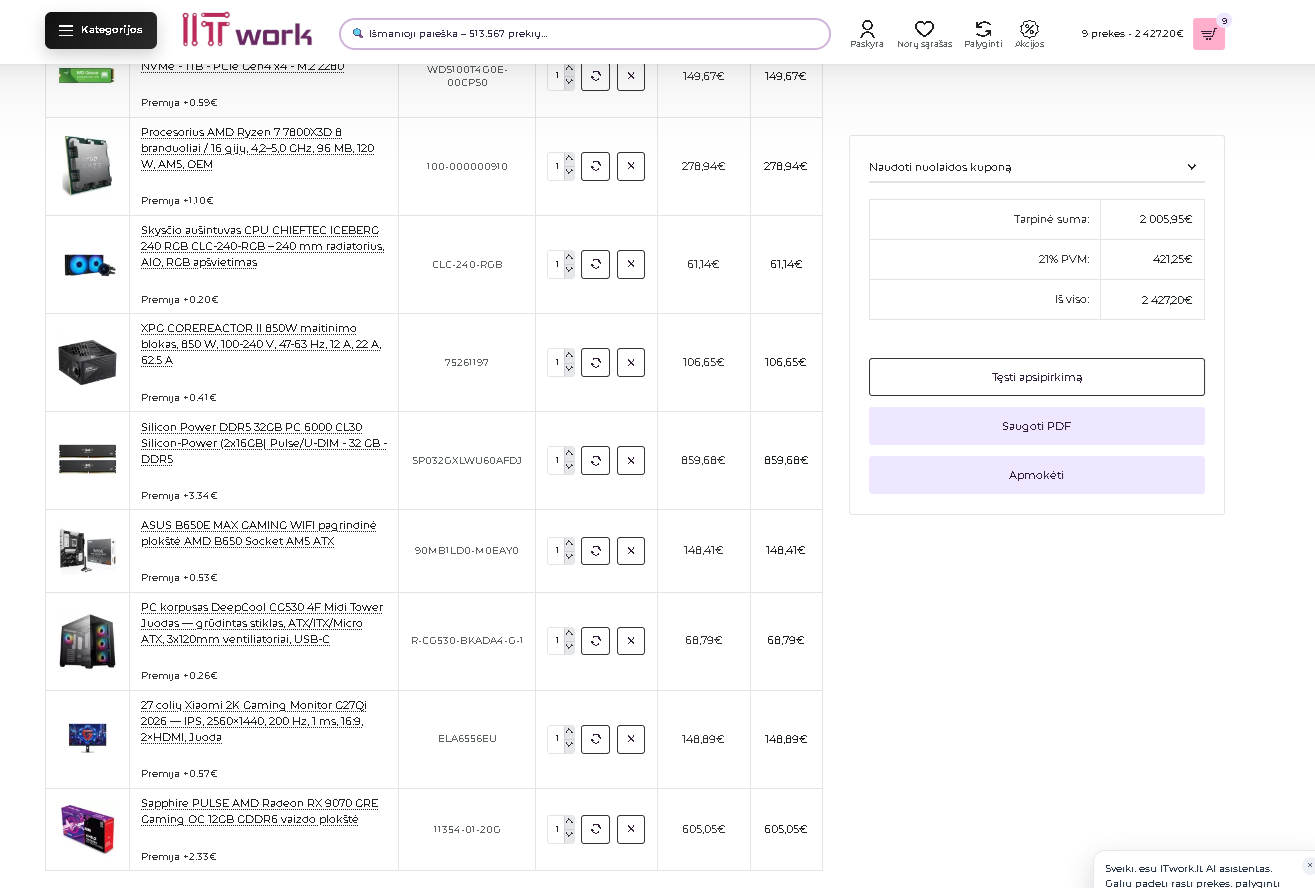Screen dimensions: 1315x888
Task: Decrease quantity of Silicon Power DDR5 memory
Action: coord(570,467)
